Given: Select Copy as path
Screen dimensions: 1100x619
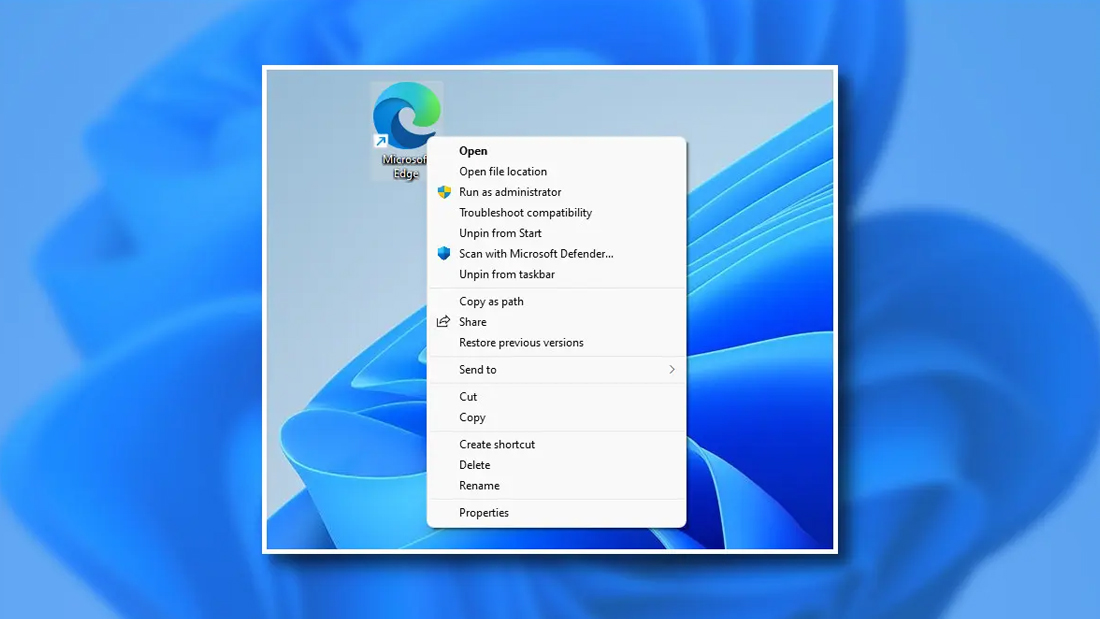Looking at the screenshot, I should (x=556, y=301).
